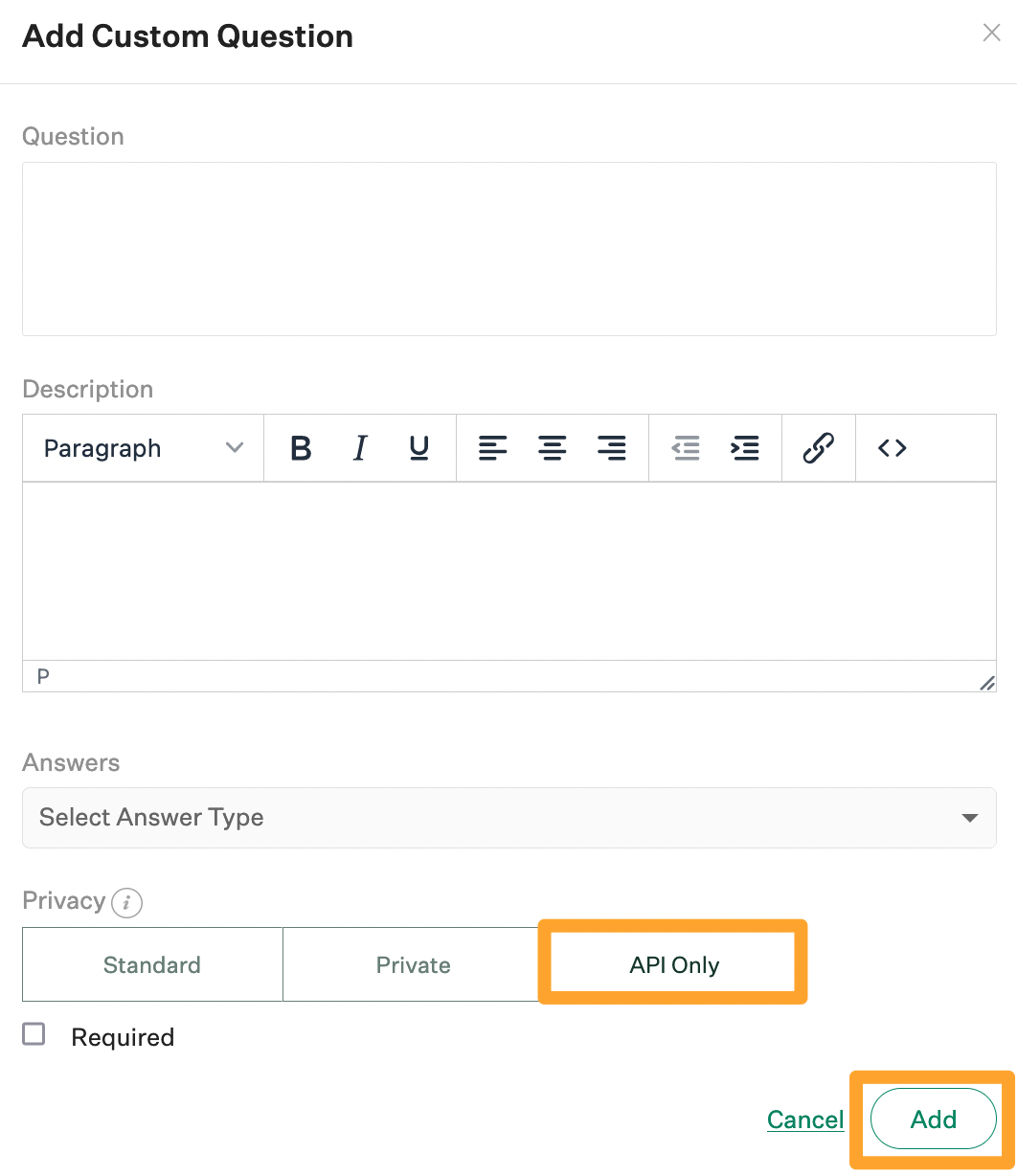The height and width of the screenshot is (1176, 1017).
Task: Click the Cancel link
Action: pos(805,1119)
